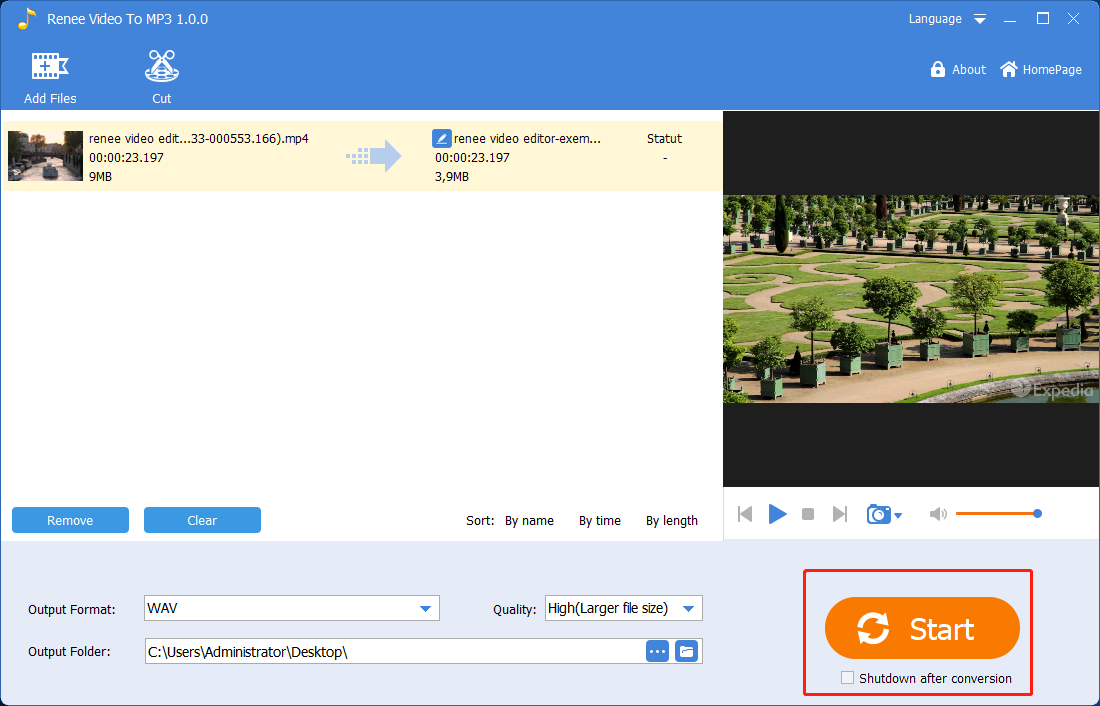Image resolution: width=1100 pixels, height=706 pixels.
Task: Click the Start conversion button
Action: pos(921,629)
